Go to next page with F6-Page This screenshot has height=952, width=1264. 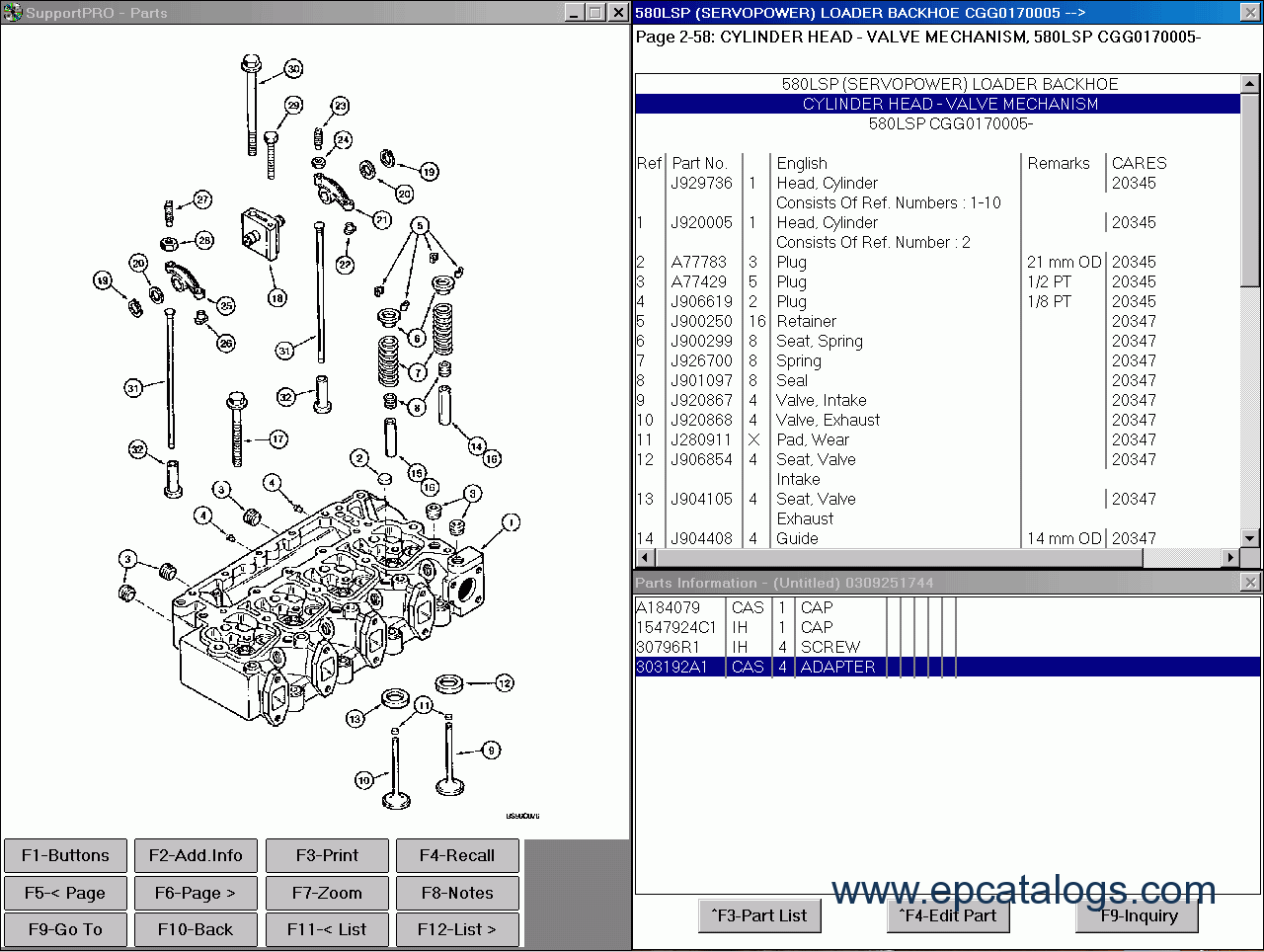click(196, 893)
